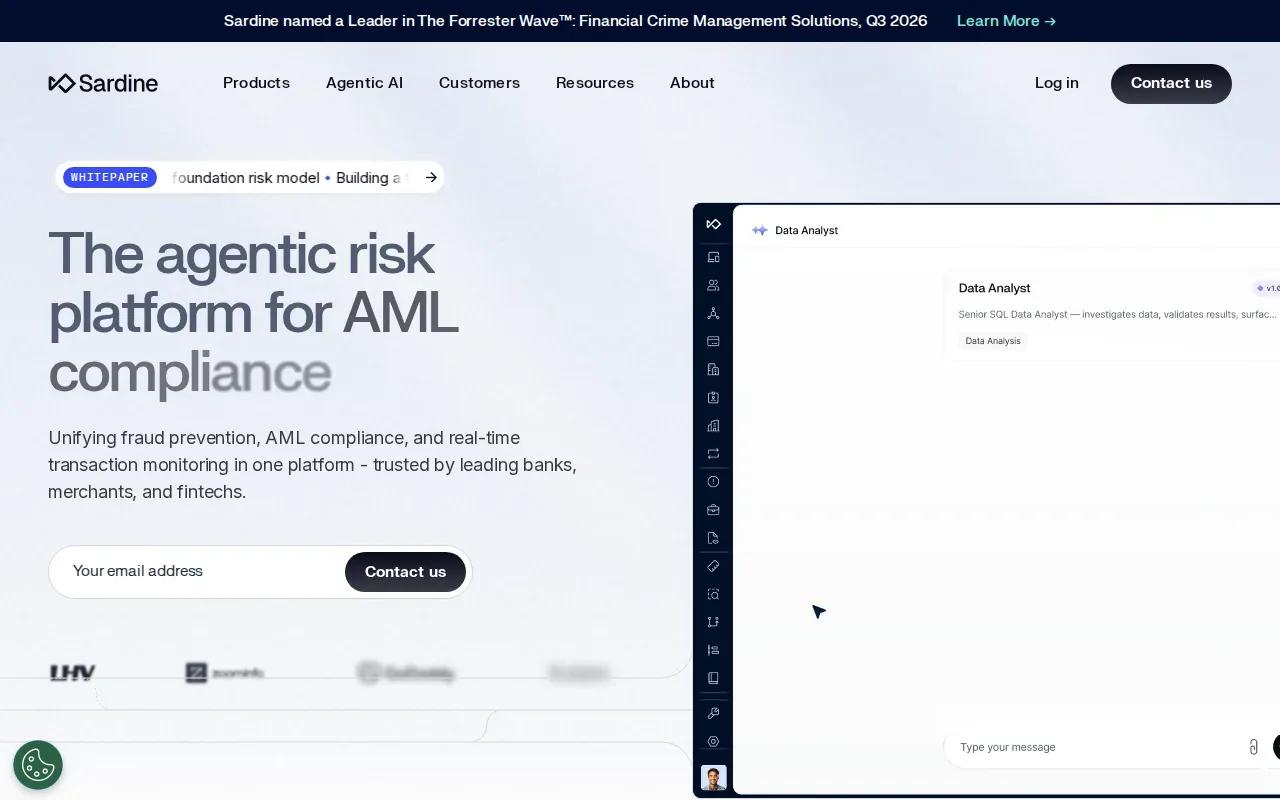Open the credit card icon in the sidebar
The width and height of the screenshot is (1280, 800).
[713, 341]
